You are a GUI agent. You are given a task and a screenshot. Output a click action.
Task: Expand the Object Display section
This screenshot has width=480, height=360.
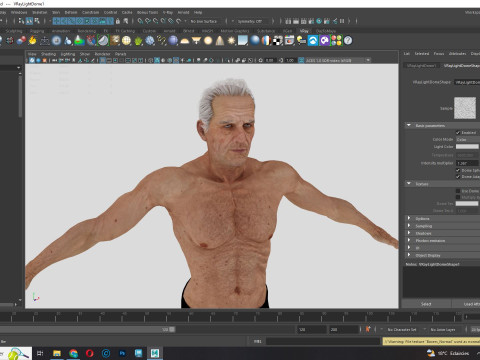pyautogui.click(x=409, y=255)
